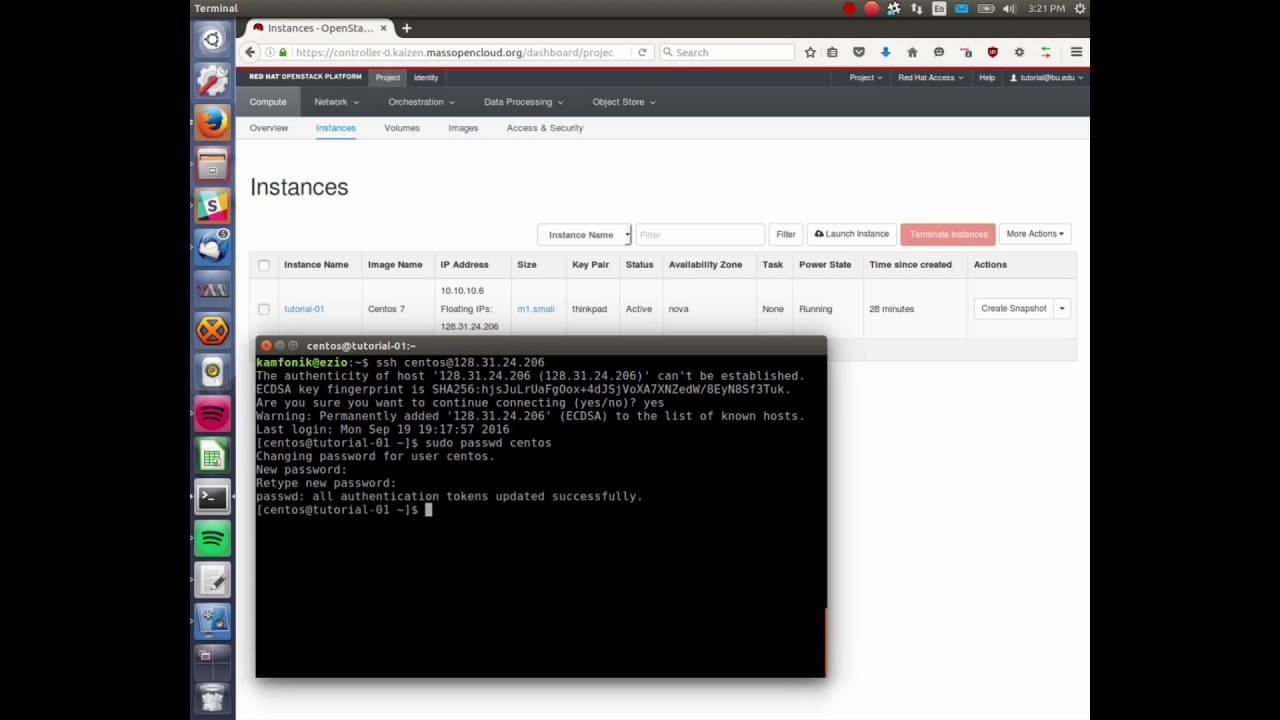1280x720 pixels.
Task: Click the Filter button
Action: click(786, 235)
